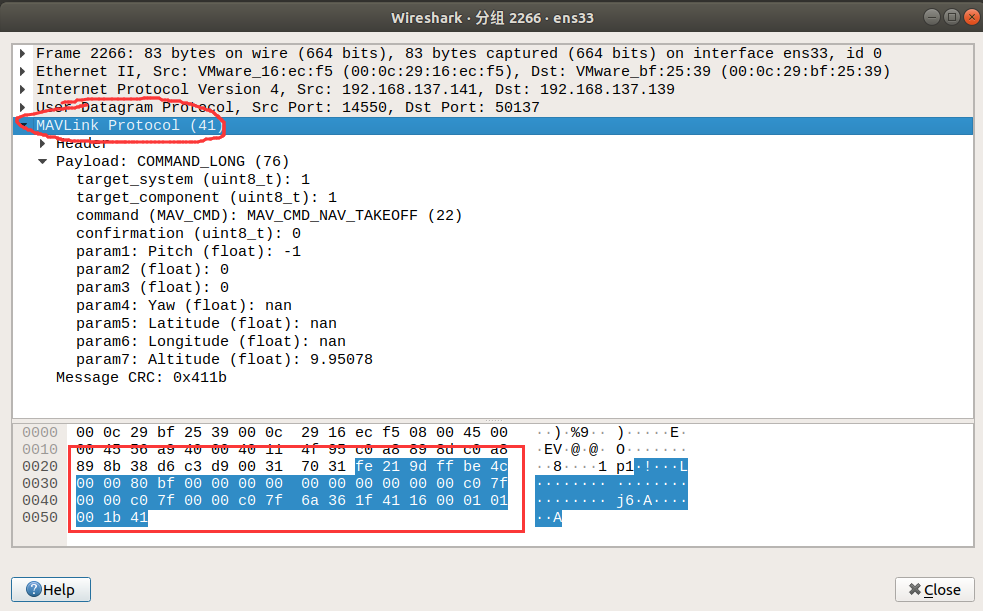
Task: Maximize the Wireshark packet window
Action: coord(952,17)
